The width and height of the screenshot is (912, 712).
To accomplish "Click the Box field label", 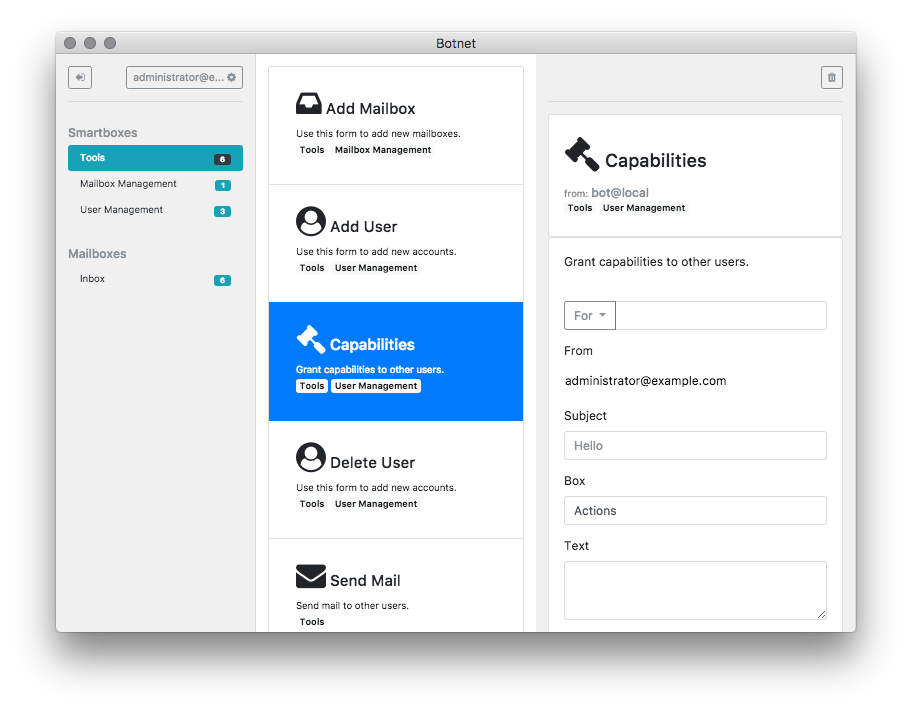I will pyautogui.click(x=575, y=481).
